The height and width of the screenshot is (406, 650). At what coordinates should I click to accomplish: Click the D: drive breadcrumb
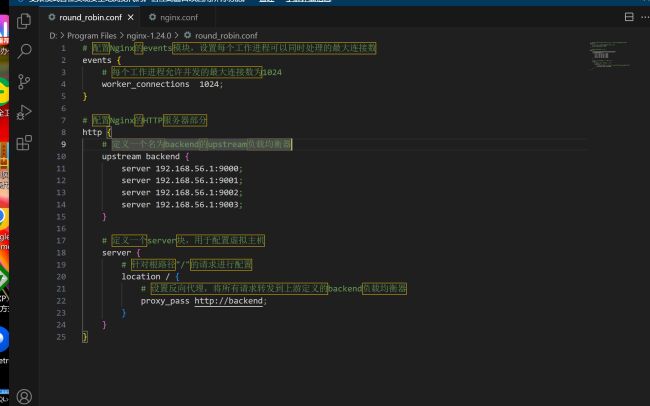[x=53, y=35]
